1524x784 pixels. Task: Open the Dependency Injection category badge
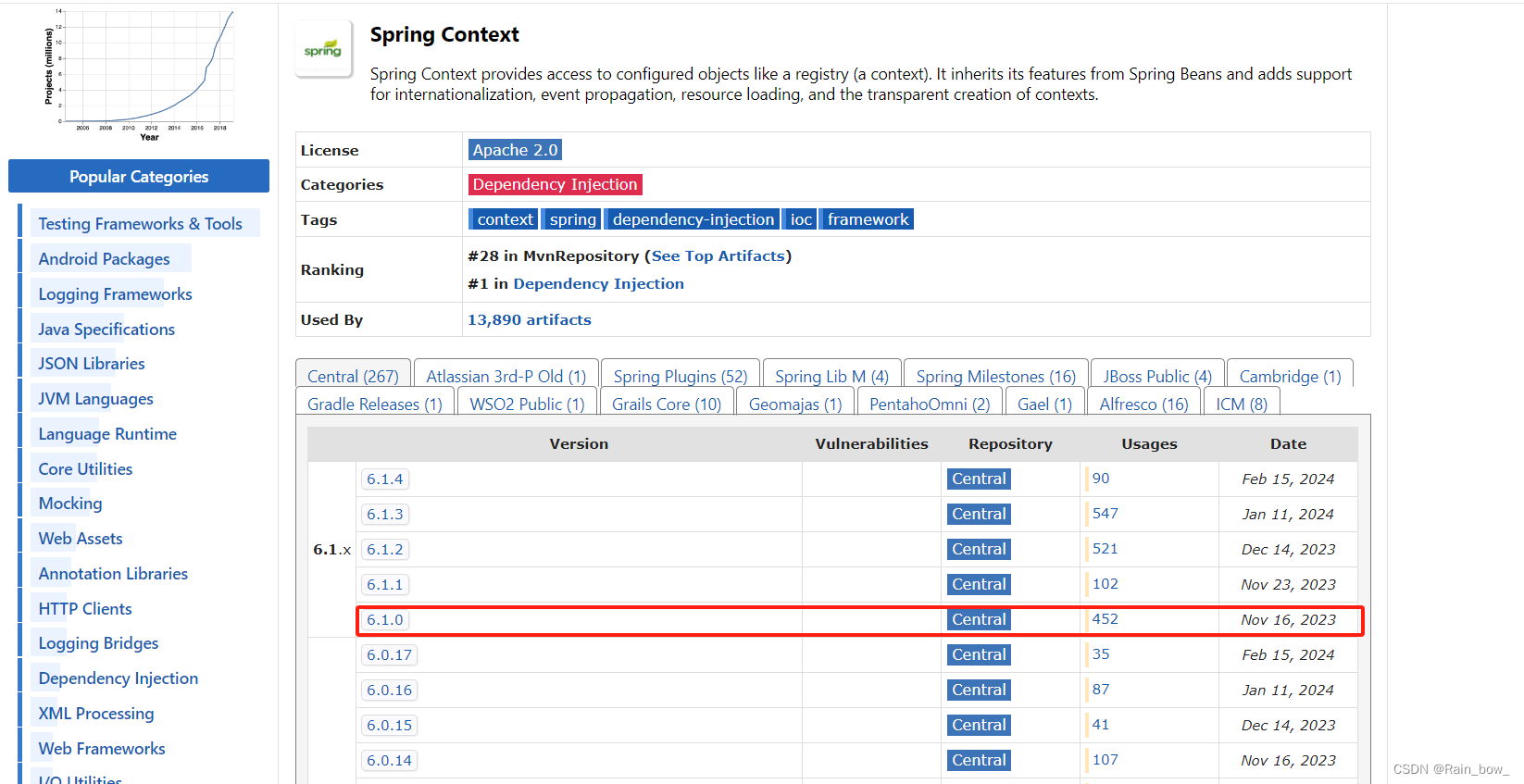pos(555,184)
